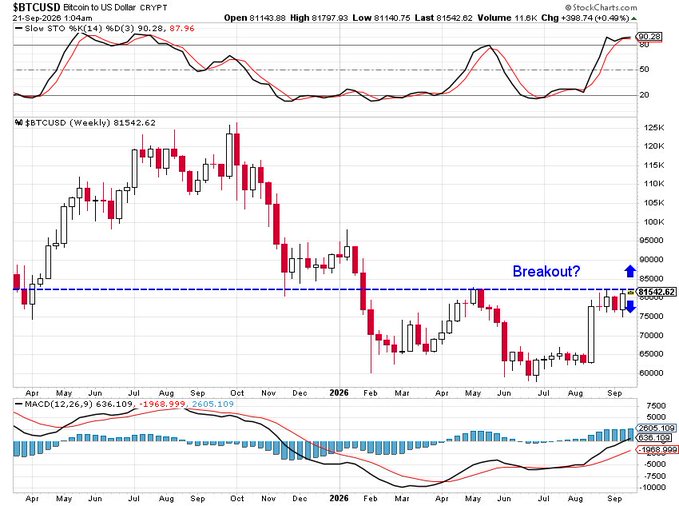Click the 75000 price axis label
The image size is (679, 506).
pos(651,316)
